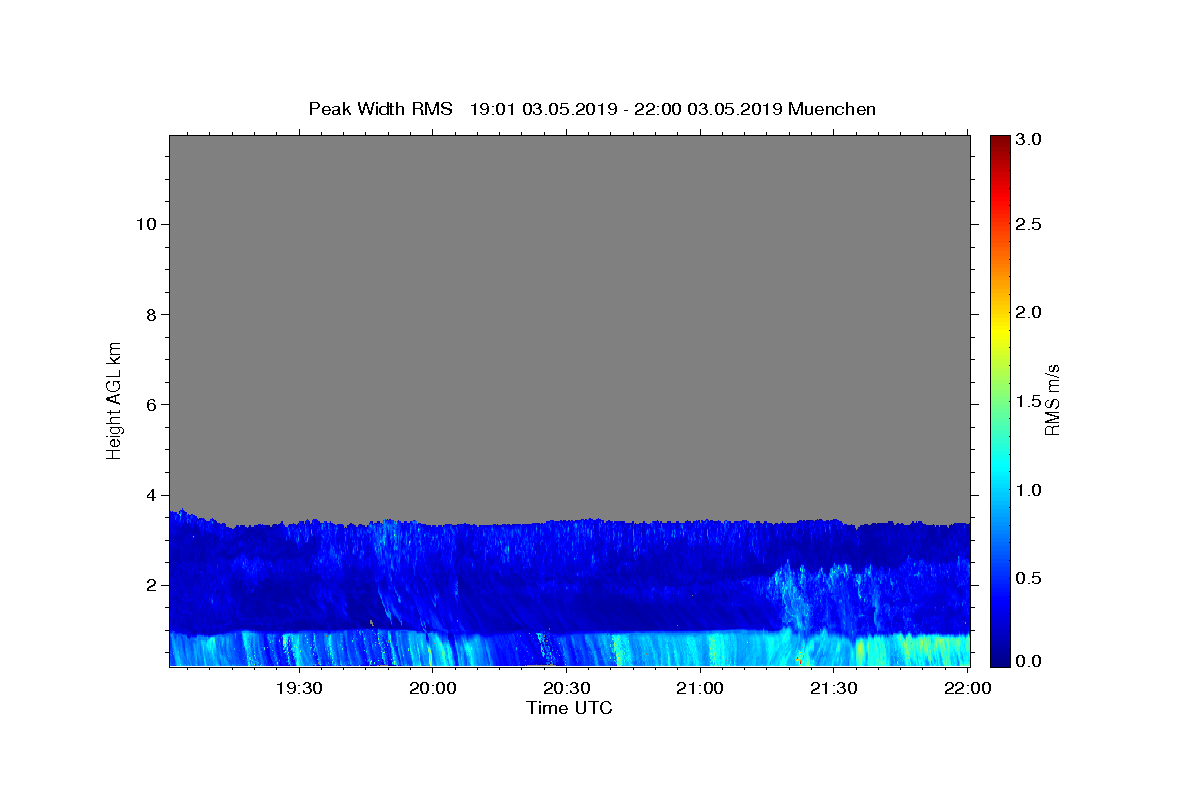Click the colorbar value 0.0
Screen dimensions: 1200x800
point(1029,661)
